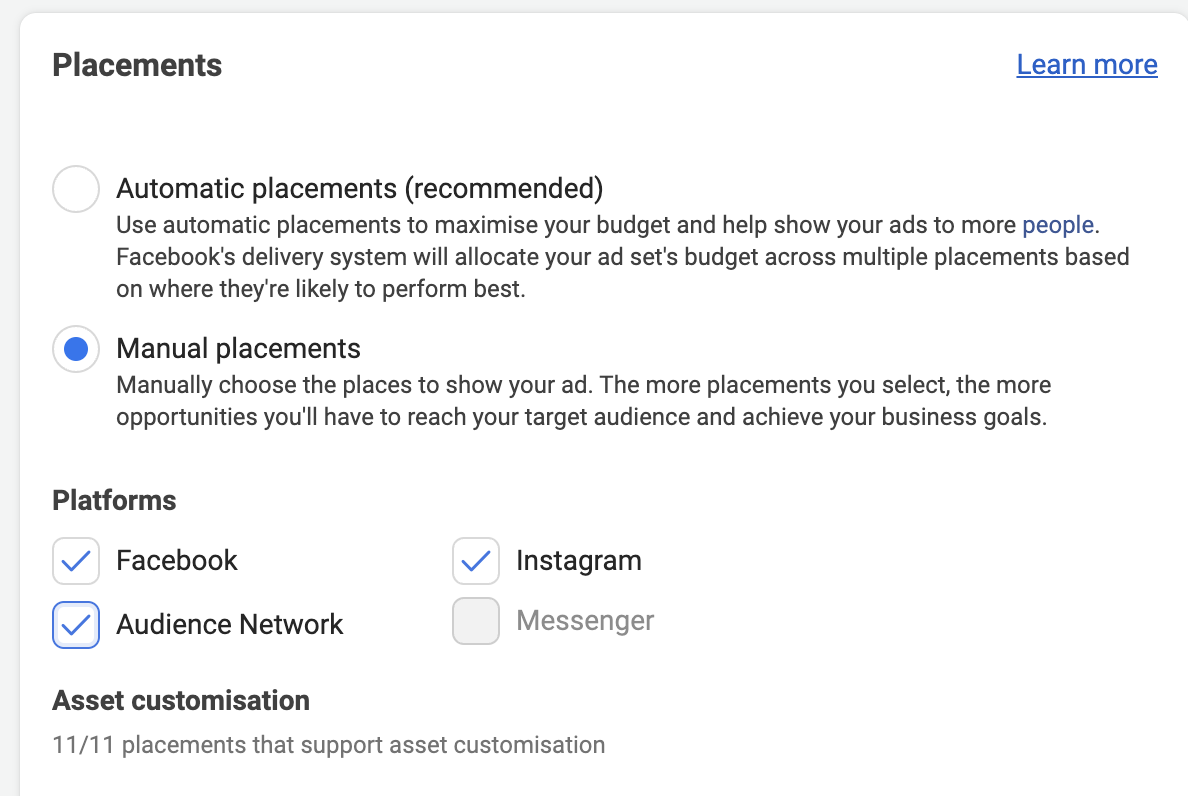
Task: Open the Learn more link
Action: (x=1086, y=65)
